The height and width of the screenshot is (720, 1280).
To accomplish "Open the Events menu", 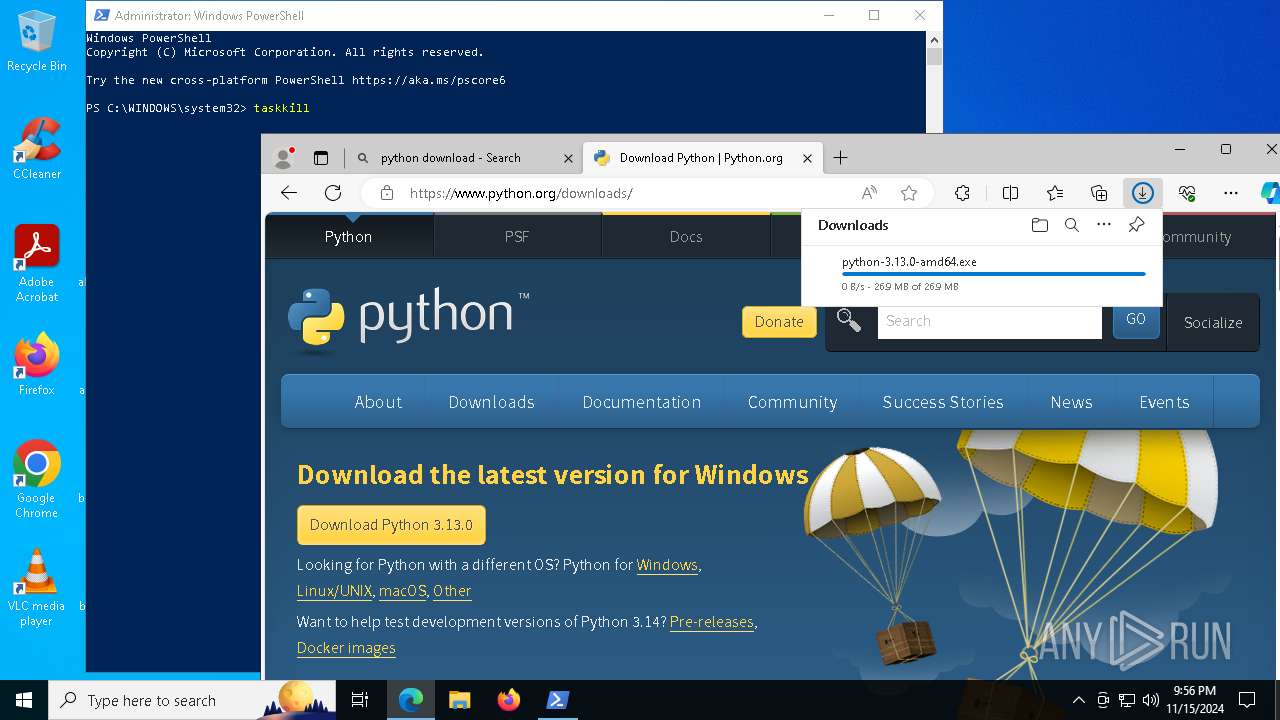I will click(1164, 402).
